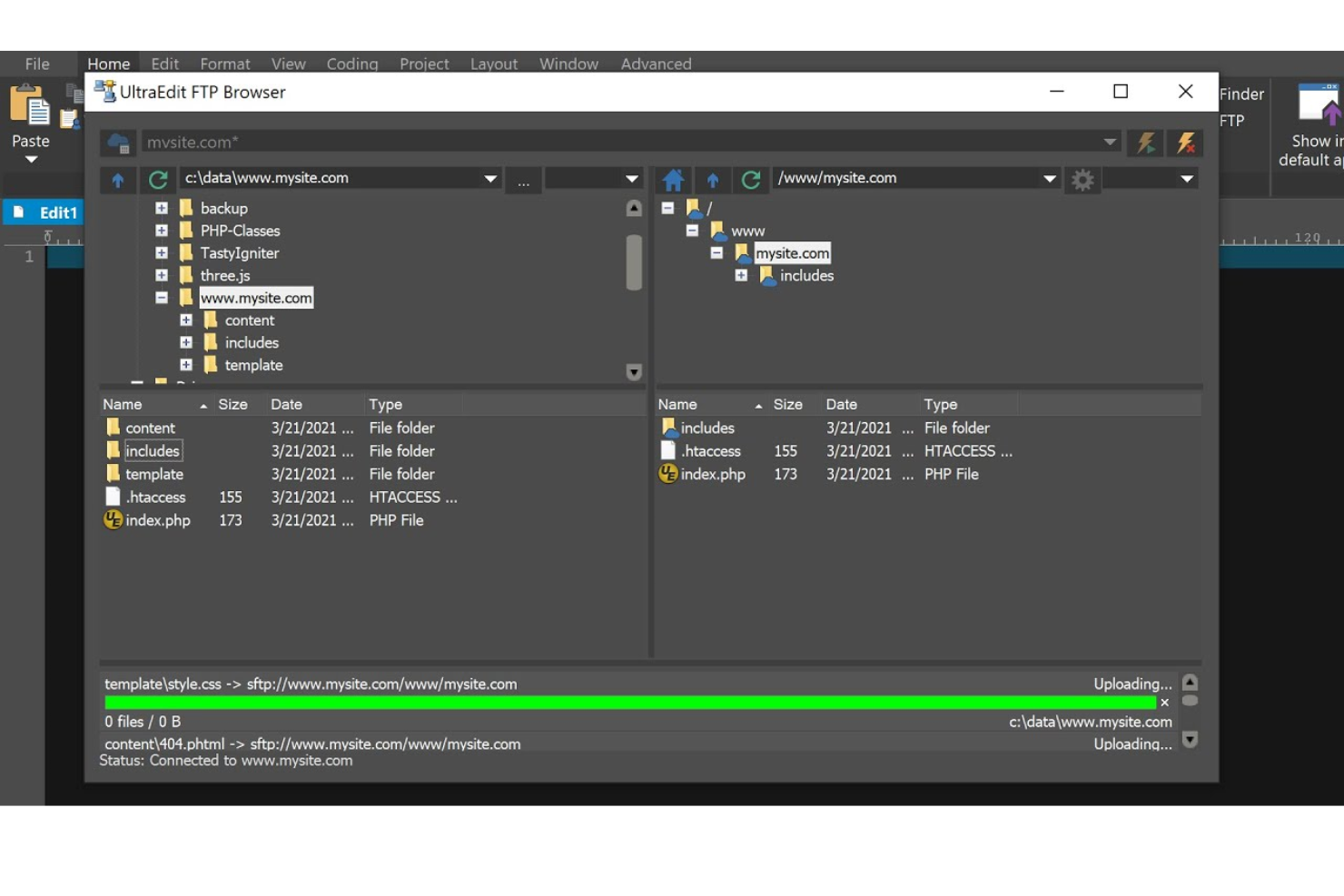Click the Paste clipboard icon
Image resolution: width=1344 pixels, height=896 pixels.
coord(30,106)
